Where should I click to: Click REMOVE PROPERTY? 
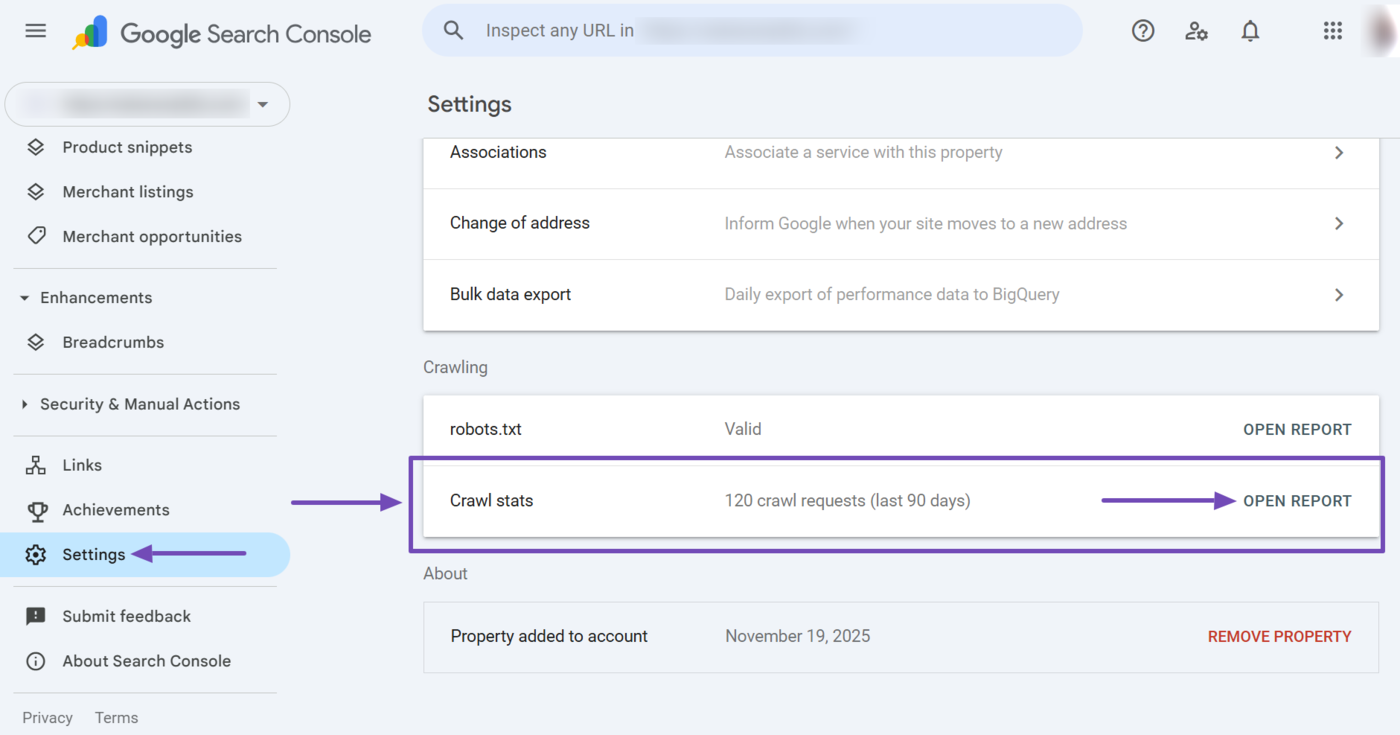pyautogui.click(x=1279, y=636)
